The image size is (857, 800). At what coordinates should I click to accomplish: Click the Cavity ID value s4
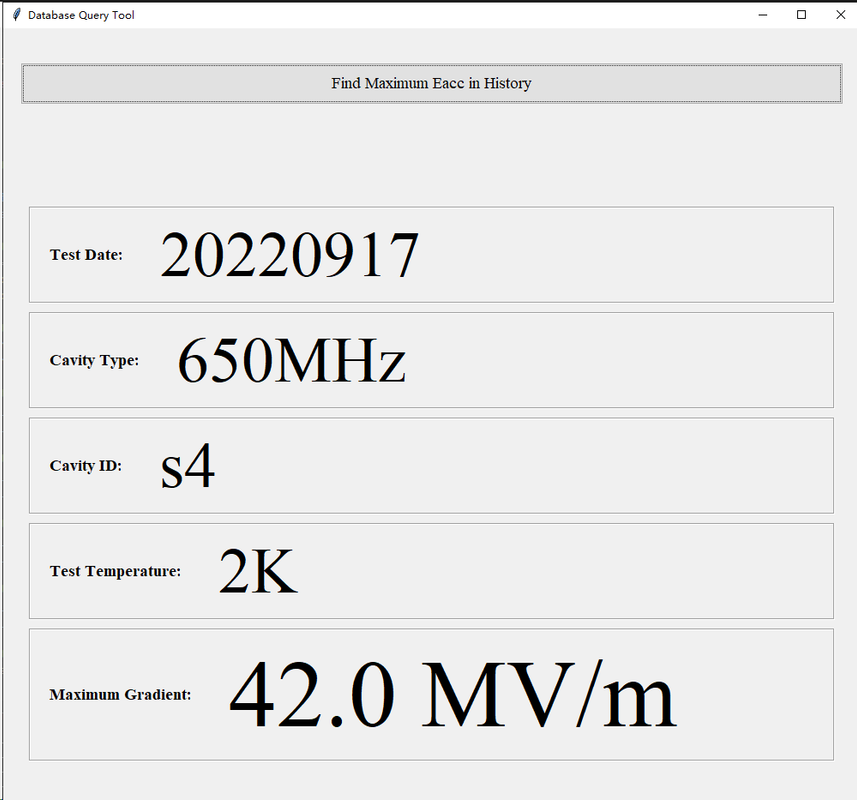[x=187, y=466]
